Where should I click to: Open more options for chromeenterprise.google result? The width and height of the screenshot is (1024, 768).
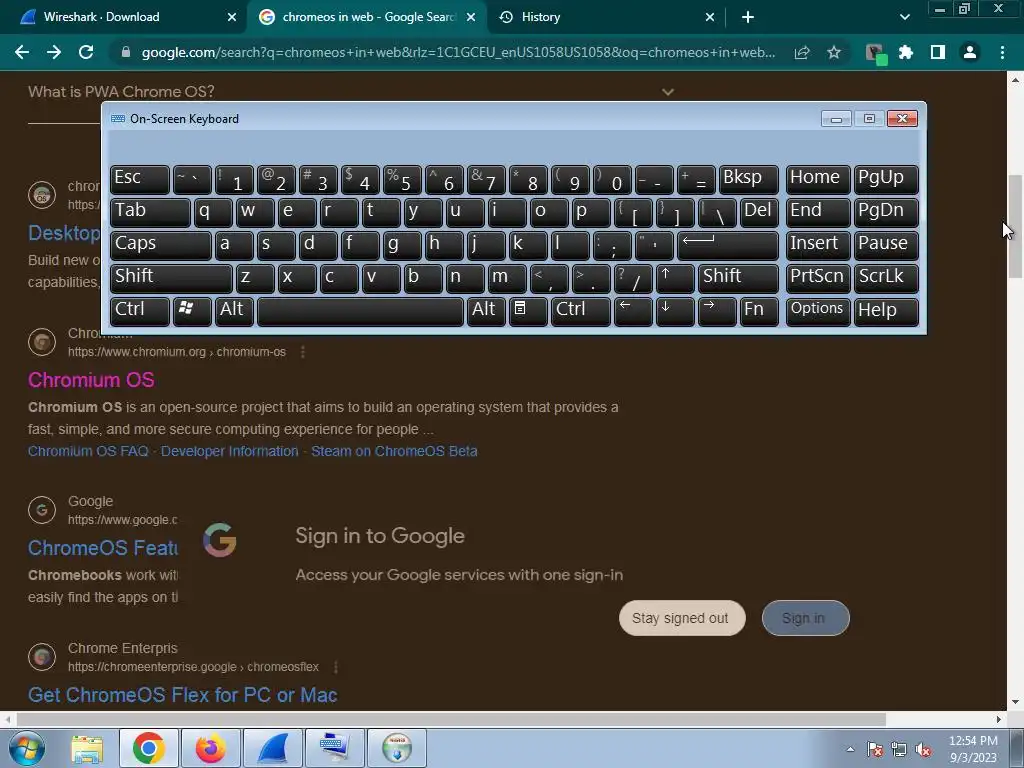coord(336,667)
